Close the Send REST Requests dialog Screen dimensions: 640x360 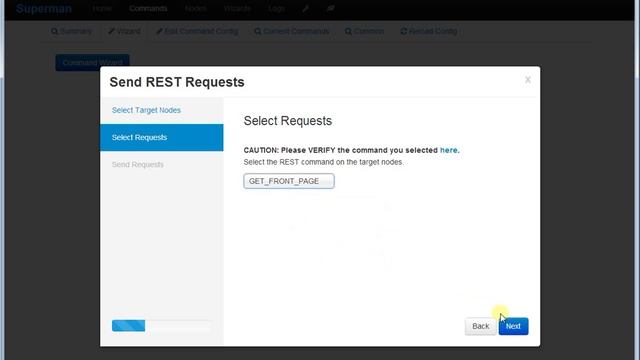pyautogui.click(x=528, y=80)
